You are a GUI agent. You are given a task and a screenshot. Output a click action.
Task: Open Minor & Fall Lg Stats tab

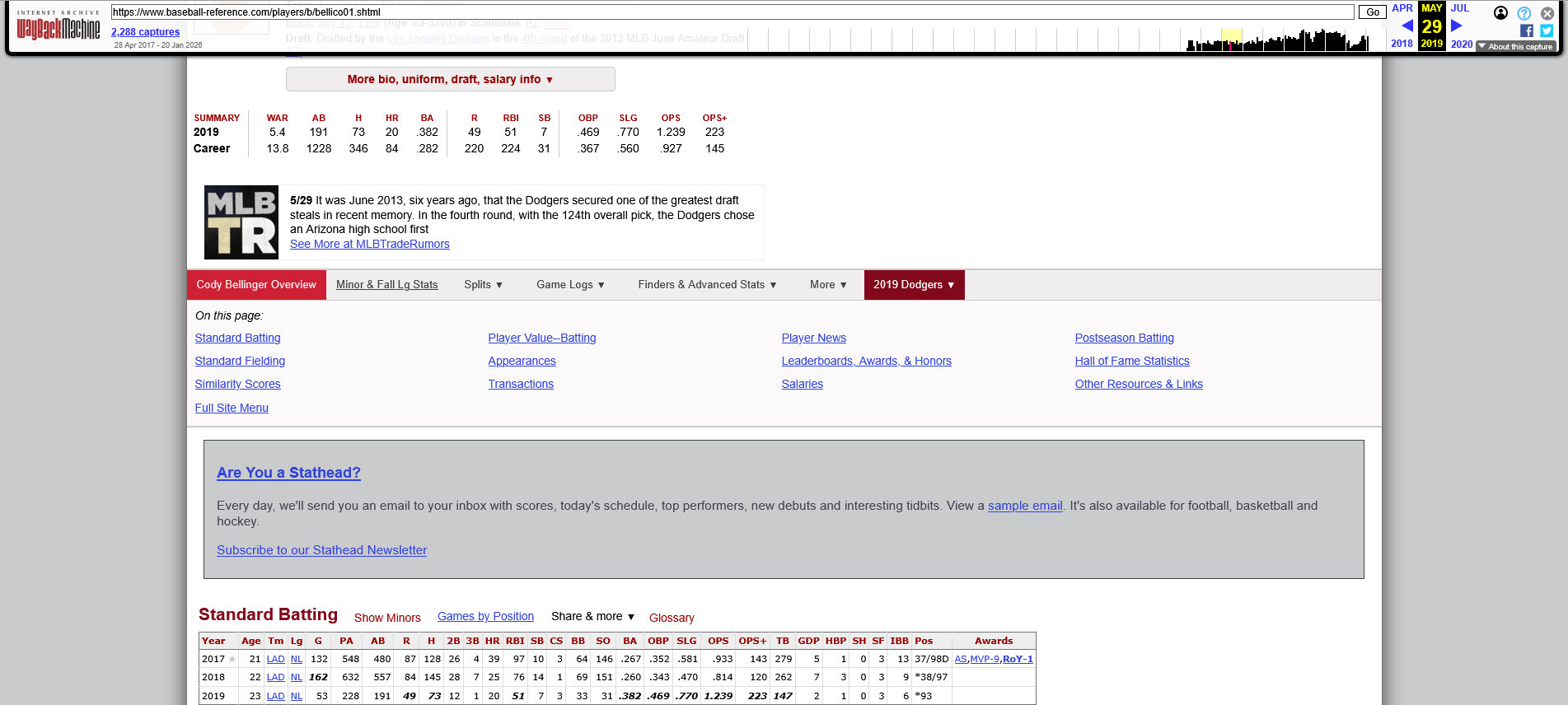[x=386, y=285]
